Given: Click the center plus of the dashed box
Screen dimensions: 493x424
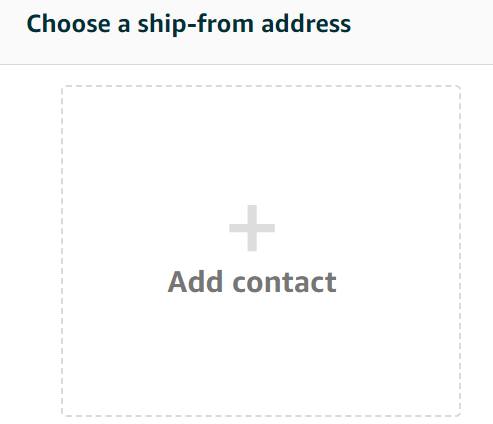Looking at the screenshot, I should (x=252, y=228).
